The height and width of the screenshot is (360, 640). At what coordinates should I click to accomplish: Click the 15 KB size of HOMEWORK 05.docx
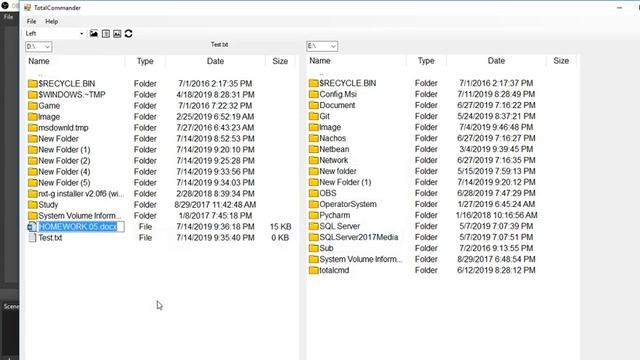[x=280, y=227]
